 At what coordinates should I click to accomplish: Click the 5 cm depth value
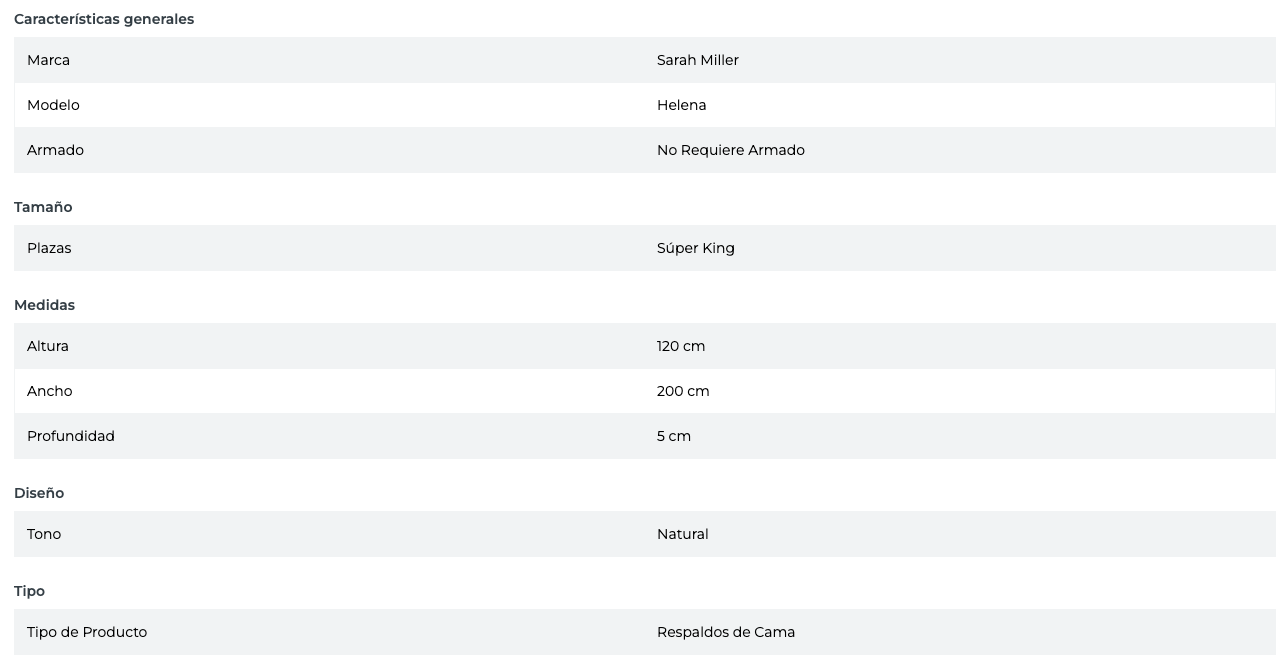[x=673, y=436]
